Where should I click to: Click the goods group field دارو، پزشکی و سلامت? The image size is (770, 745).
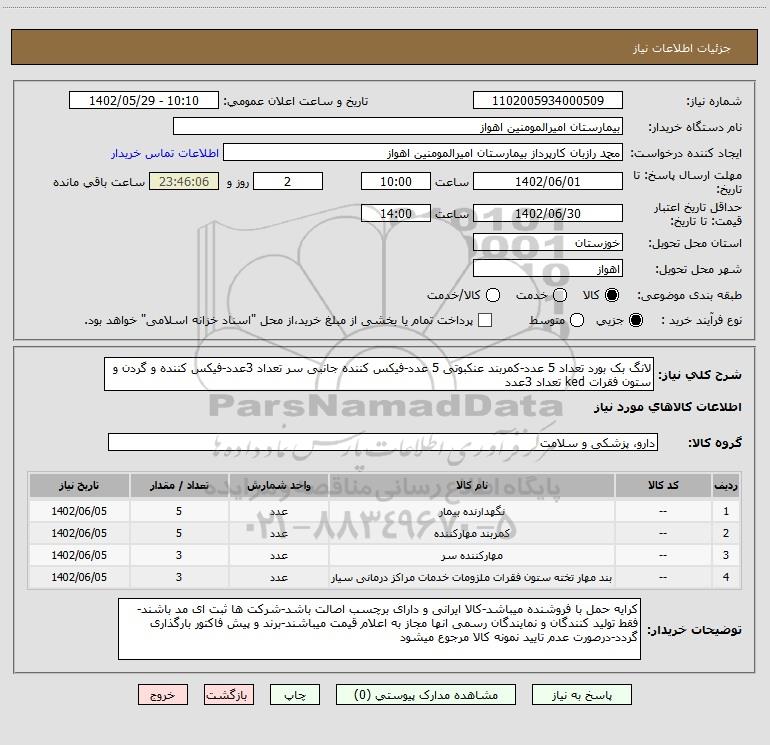click(383, 442)
